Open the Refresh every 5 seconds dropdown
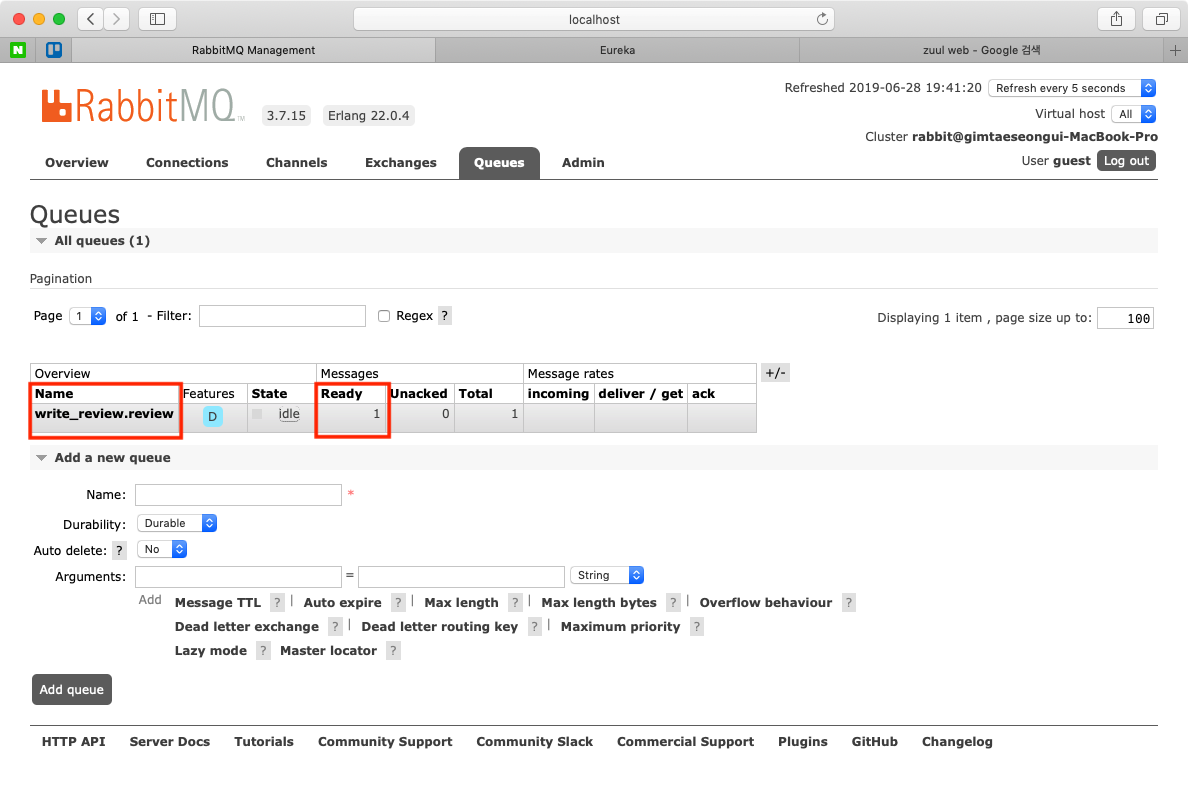 pyautogui.click(x=1072, y=88)
